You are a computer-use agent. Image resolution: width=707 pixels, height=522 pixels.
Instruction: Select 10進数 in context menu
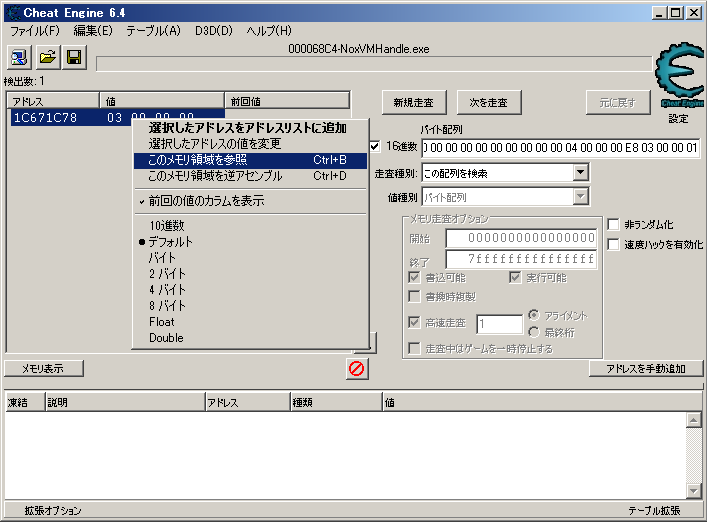[x=250, y=225]
